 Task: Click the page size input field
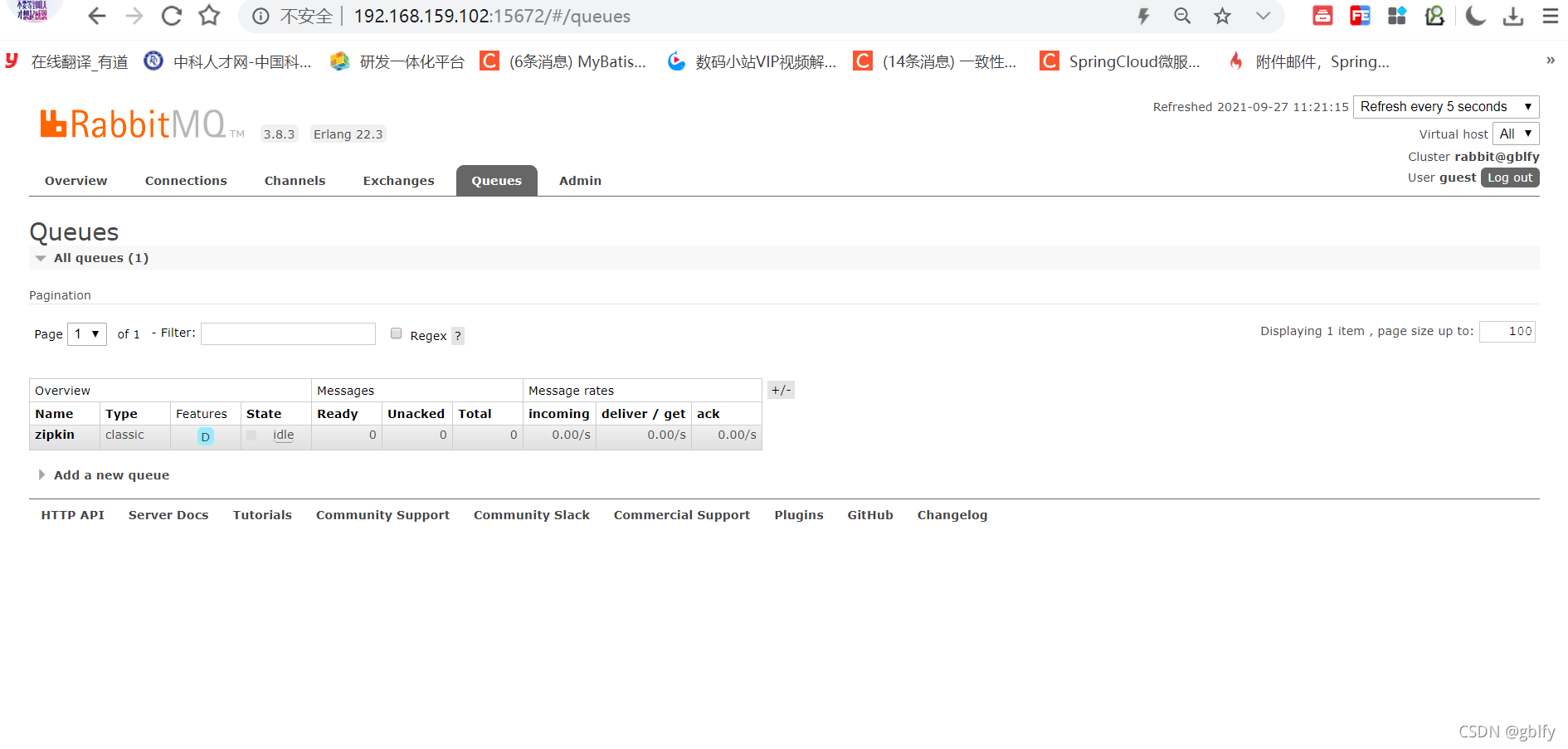pos(1507,332)
